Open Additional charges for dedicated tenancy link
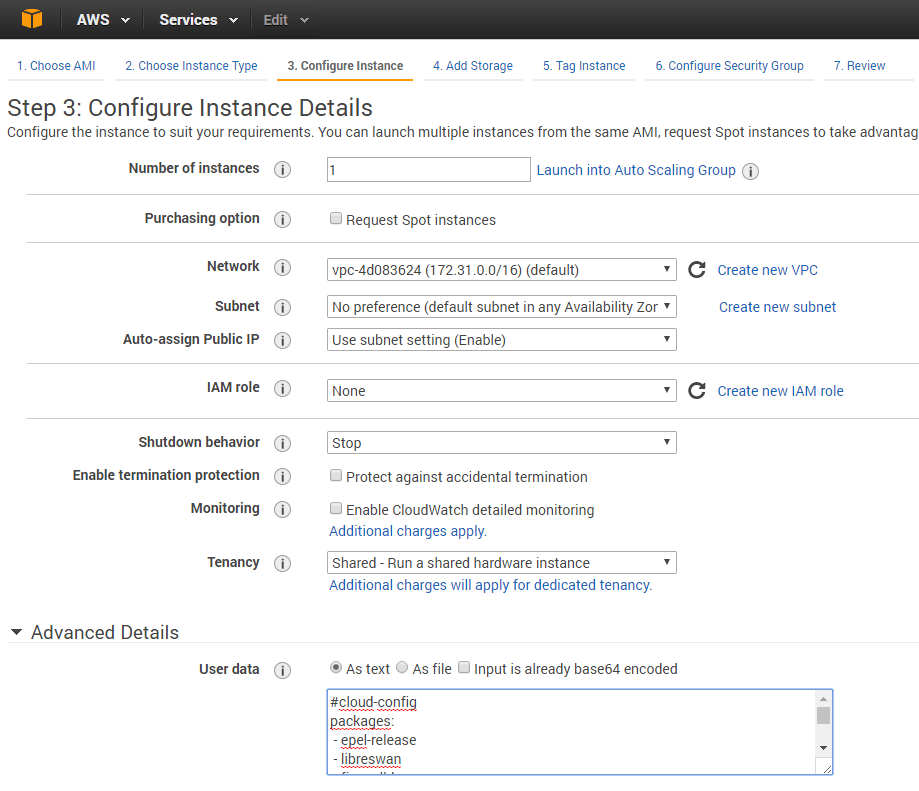This screenshot has height=791, width=919. [x=491, y=585]
